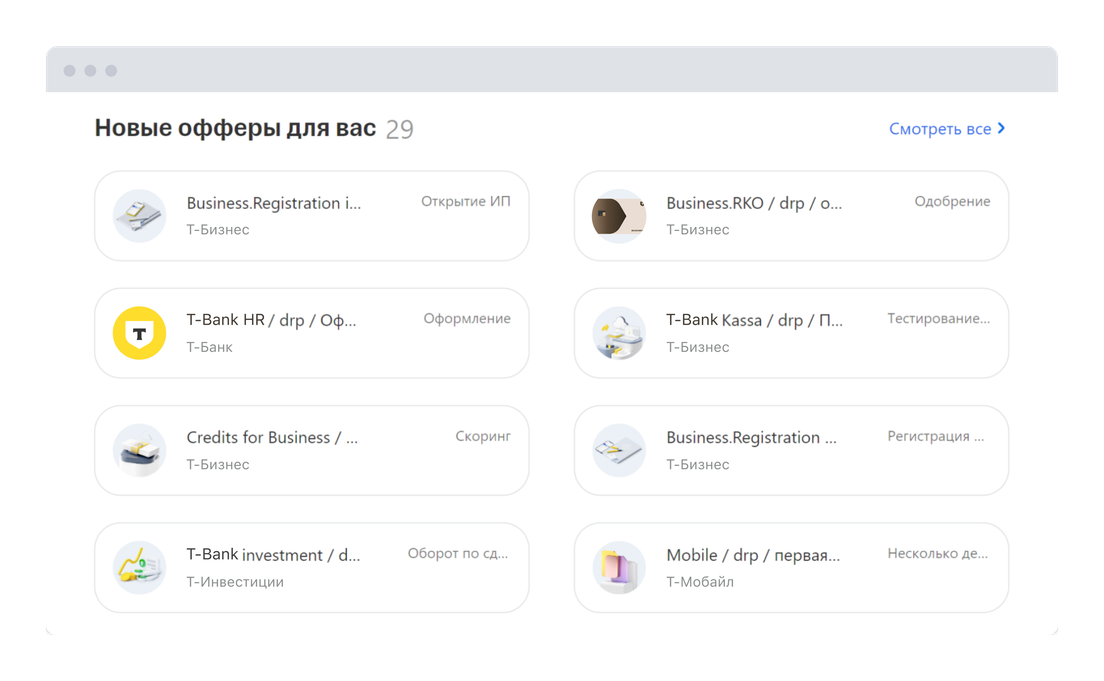Screen dimensions: 1104x681
Task: Click the Business.Registration Открытие ИП offer icon
Action: (x=139, y=215)
